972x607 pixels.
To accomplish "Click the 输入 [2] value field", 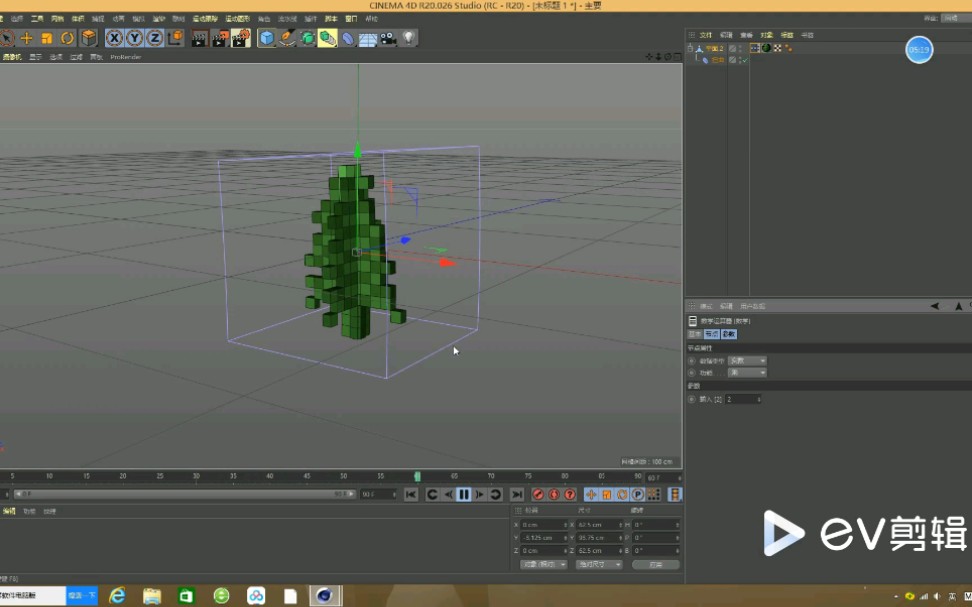I will (740, 398).
